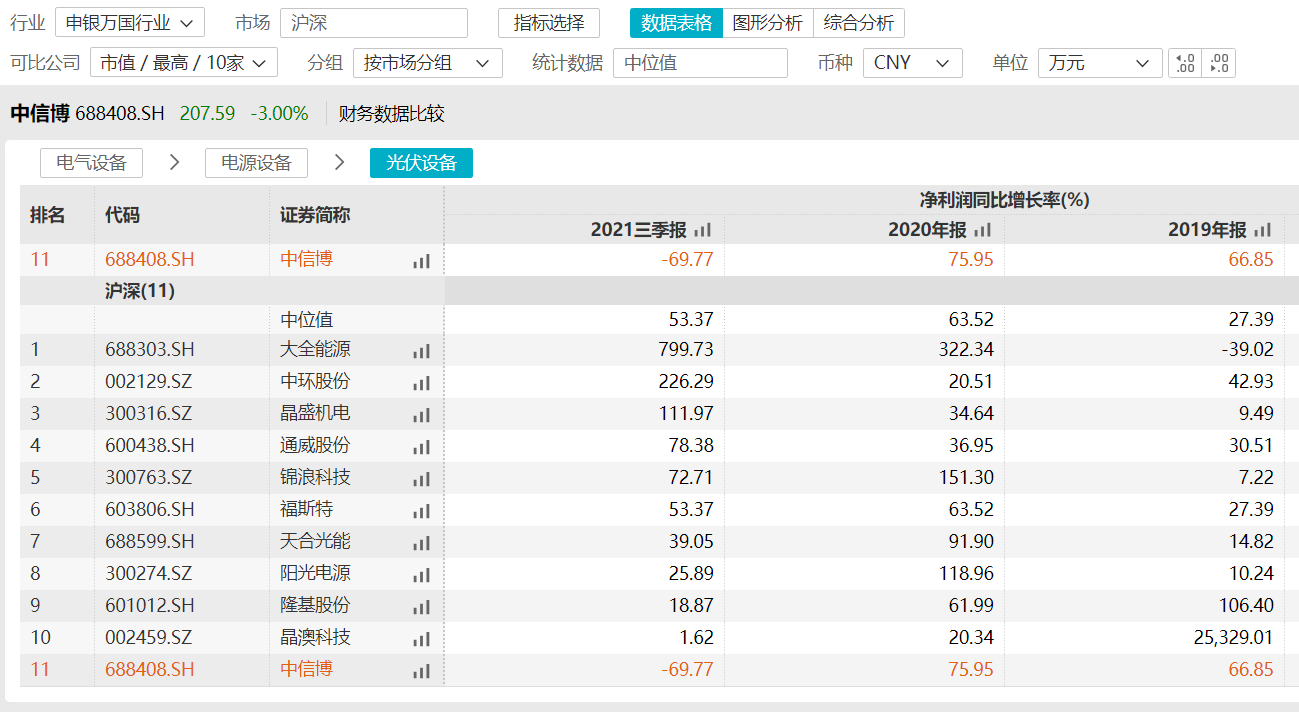
Task: Select the 数据表格 tab
Action: tap(676, 23)
